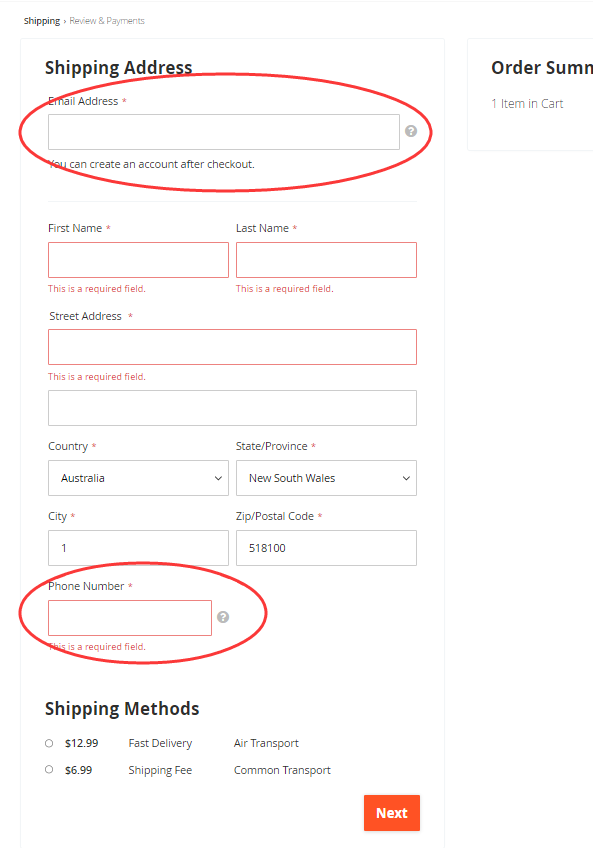The height and width of the screenshot is (848, 593).
Task: Click the Shipping breadcrumb step
Action: pyautogui.click(x=42, y=21)
